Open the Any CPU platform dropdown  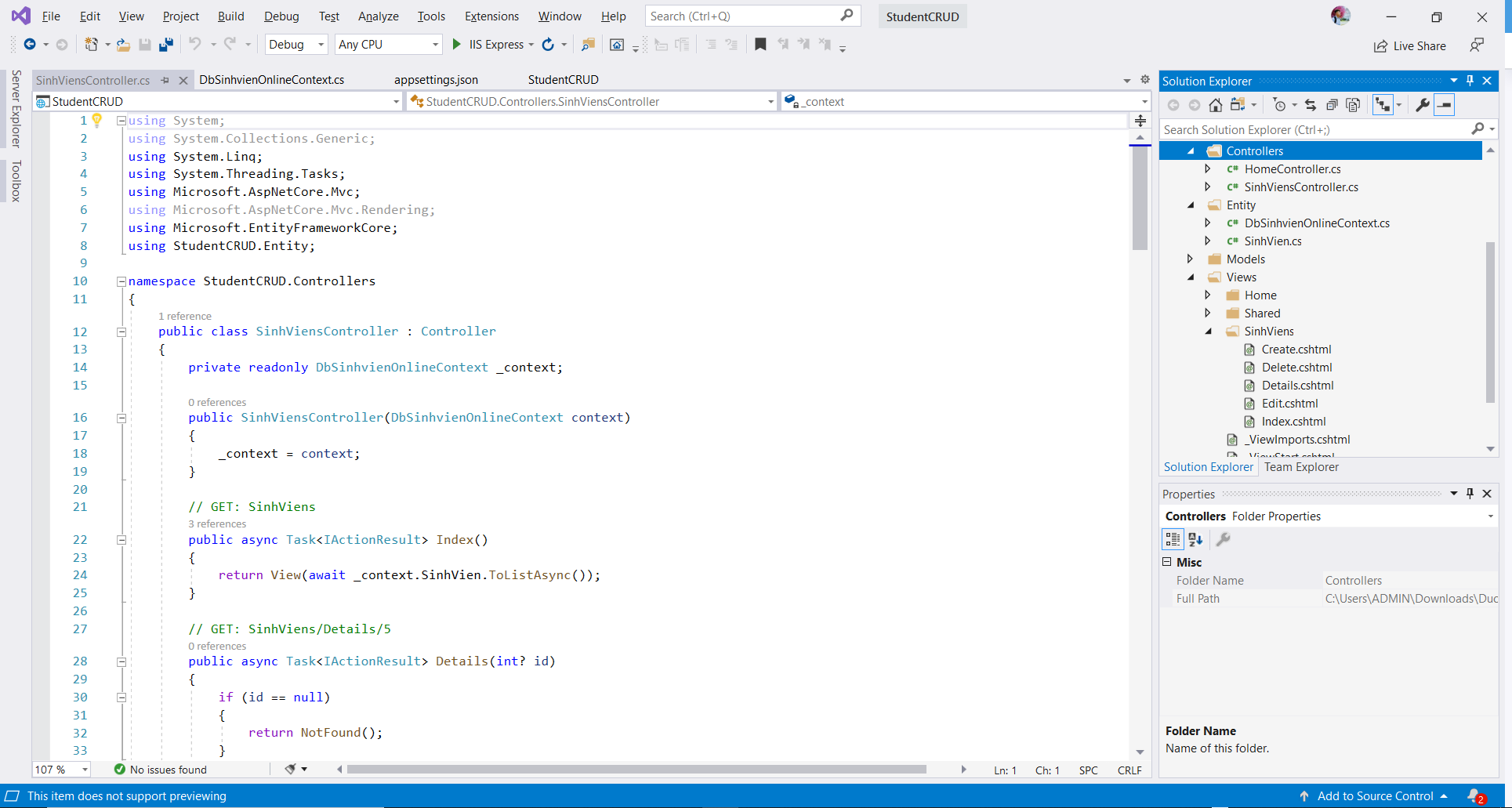(432, 44)
